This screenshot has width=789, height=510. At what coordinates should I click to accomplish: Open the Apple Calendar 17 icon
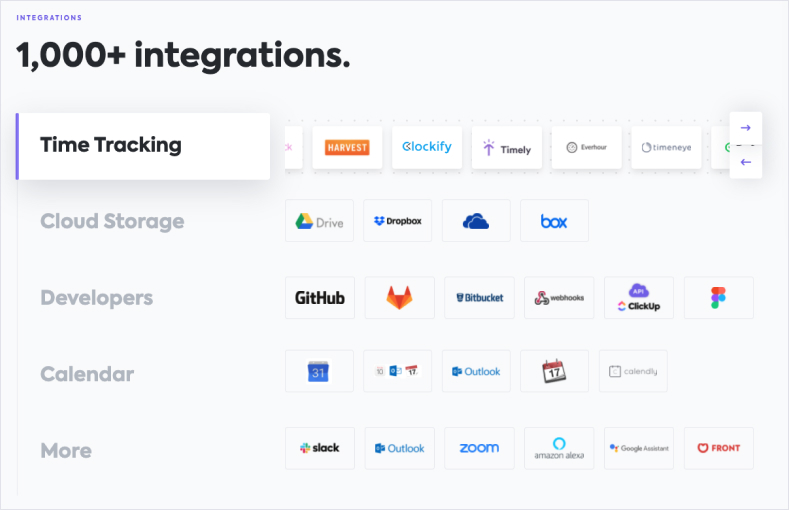tap(555, 371)
